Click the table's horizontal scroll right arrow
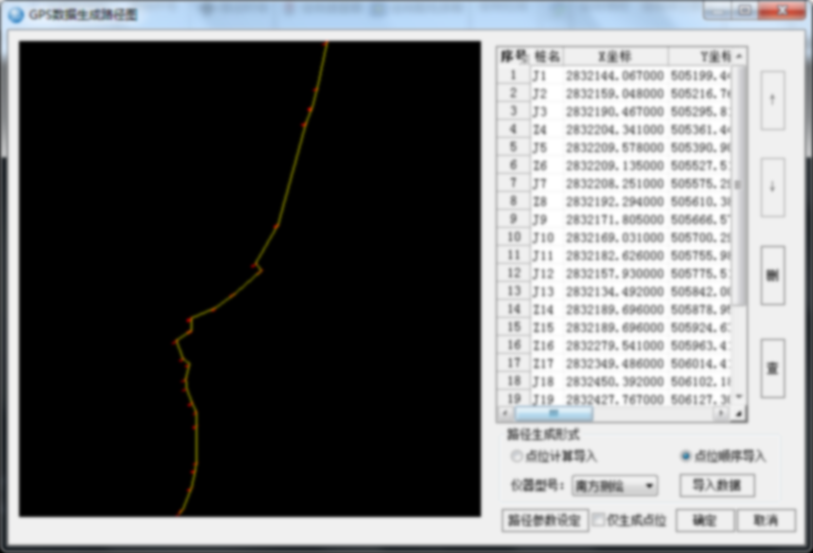Screen dimensions: 813x553 [721, 413]
